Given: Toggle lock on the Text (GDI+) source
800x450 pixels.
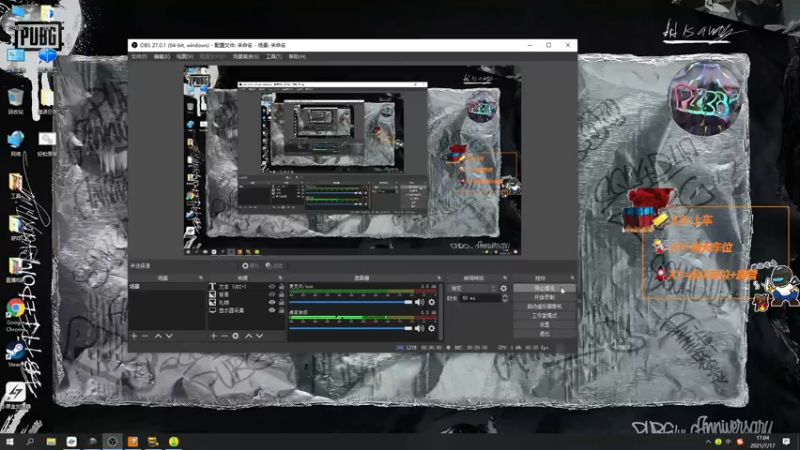Looking at the screenshot, I should pyautogui.click(x=282, y=287).
